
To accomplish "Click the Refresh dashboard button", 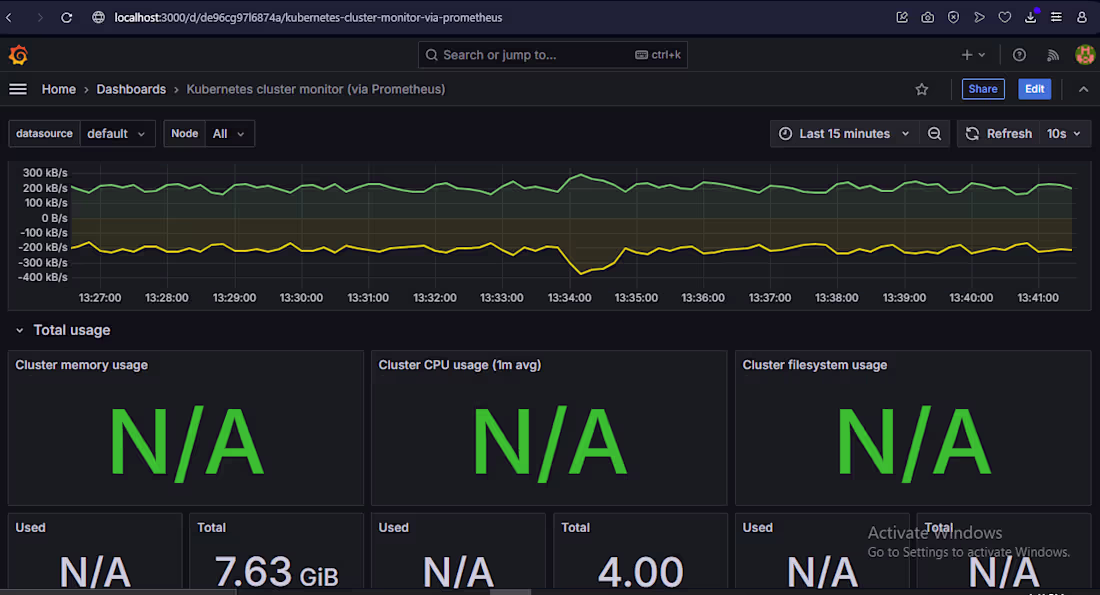I will coord(999,133).
